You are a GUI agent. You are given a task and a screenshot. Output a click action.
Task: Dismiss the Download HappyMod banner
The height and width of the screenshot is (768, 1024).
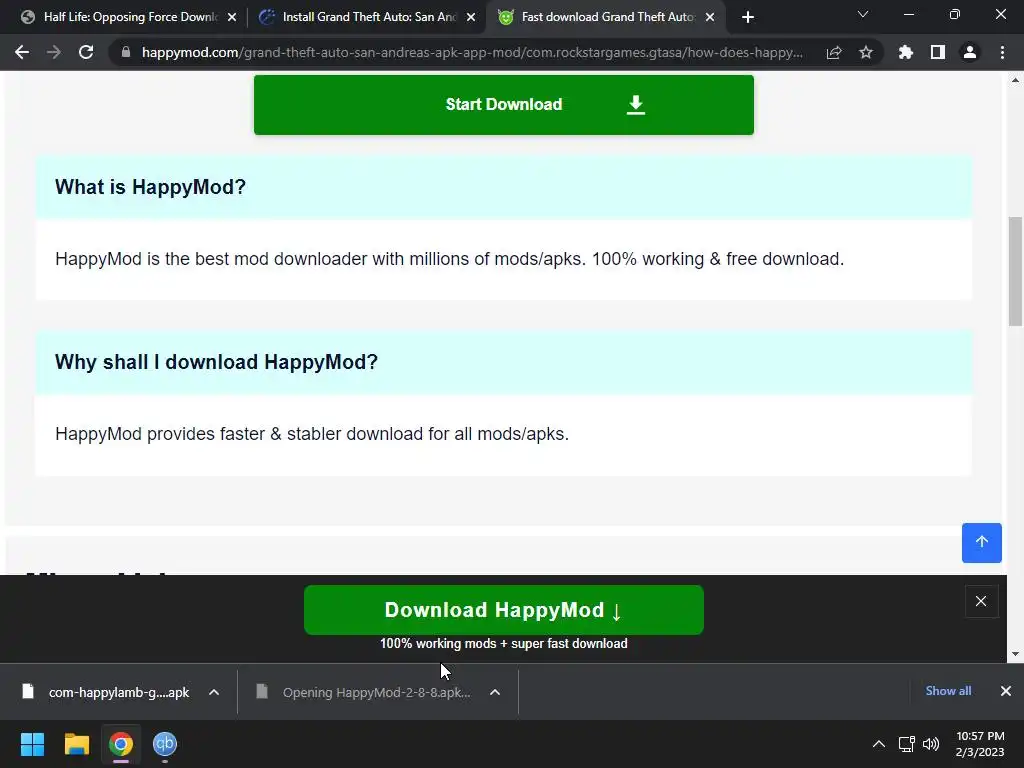(x=981, y=601)
